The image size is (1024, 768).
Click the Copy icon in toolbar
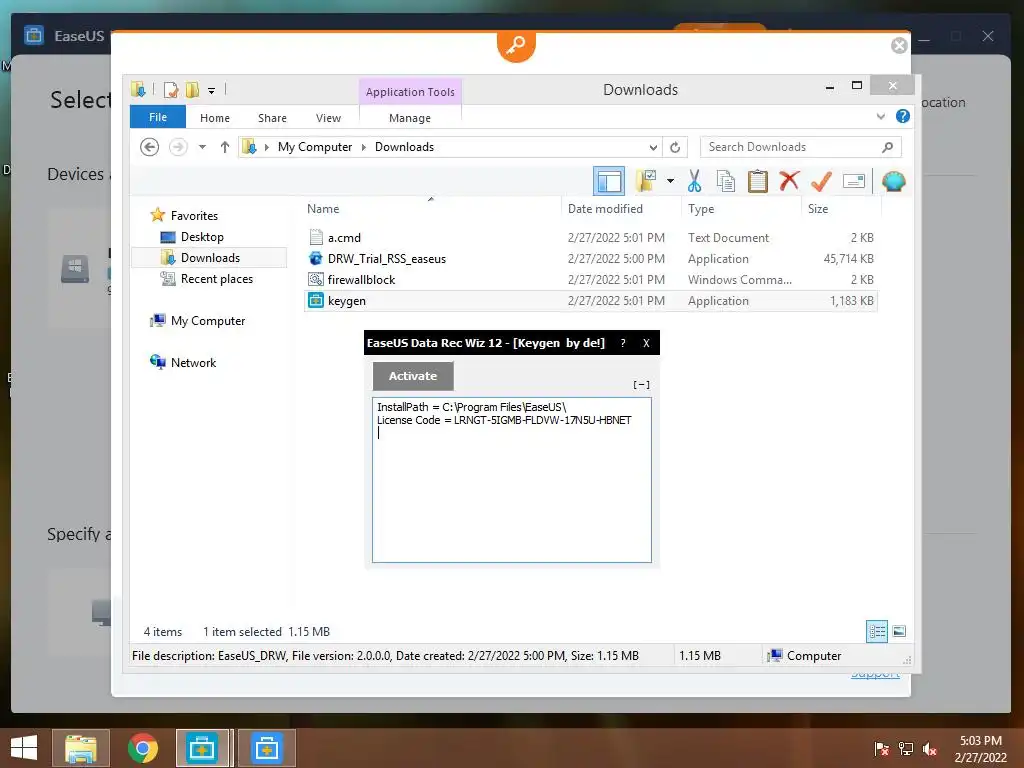click(x=726, y=181)
